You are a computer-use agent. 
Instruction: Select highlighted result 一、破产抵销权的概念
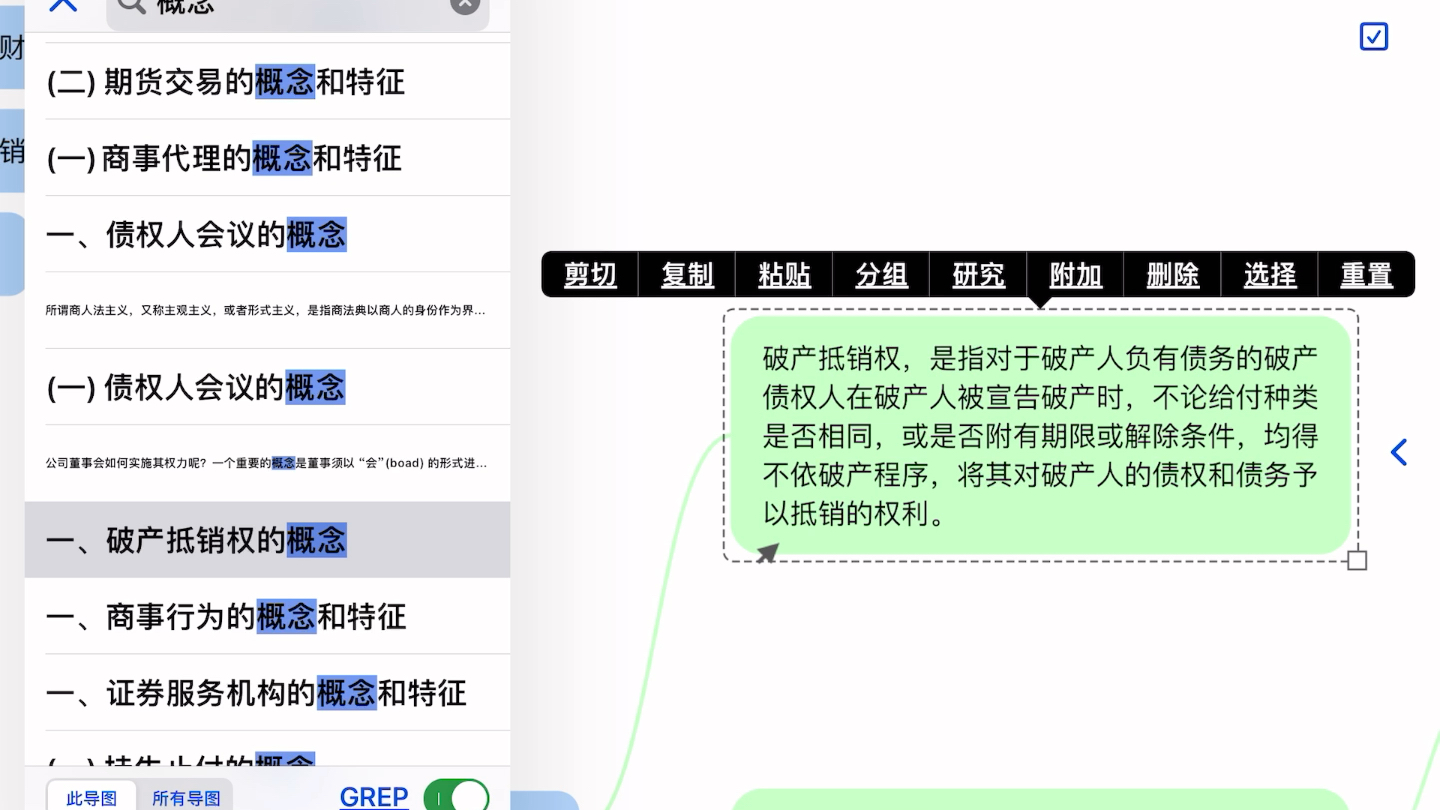click(x=267, y=540)
